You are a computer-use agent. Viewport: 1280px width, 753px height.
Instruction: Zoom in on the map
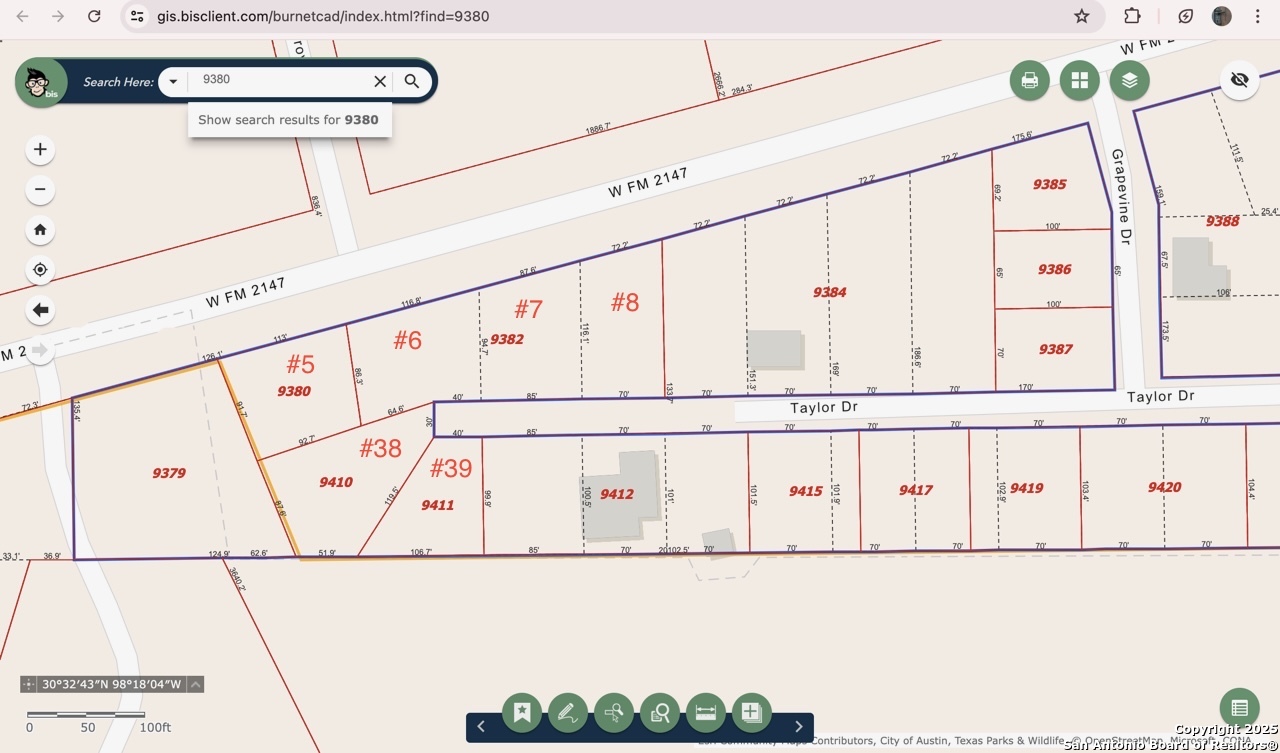(40, 150)
